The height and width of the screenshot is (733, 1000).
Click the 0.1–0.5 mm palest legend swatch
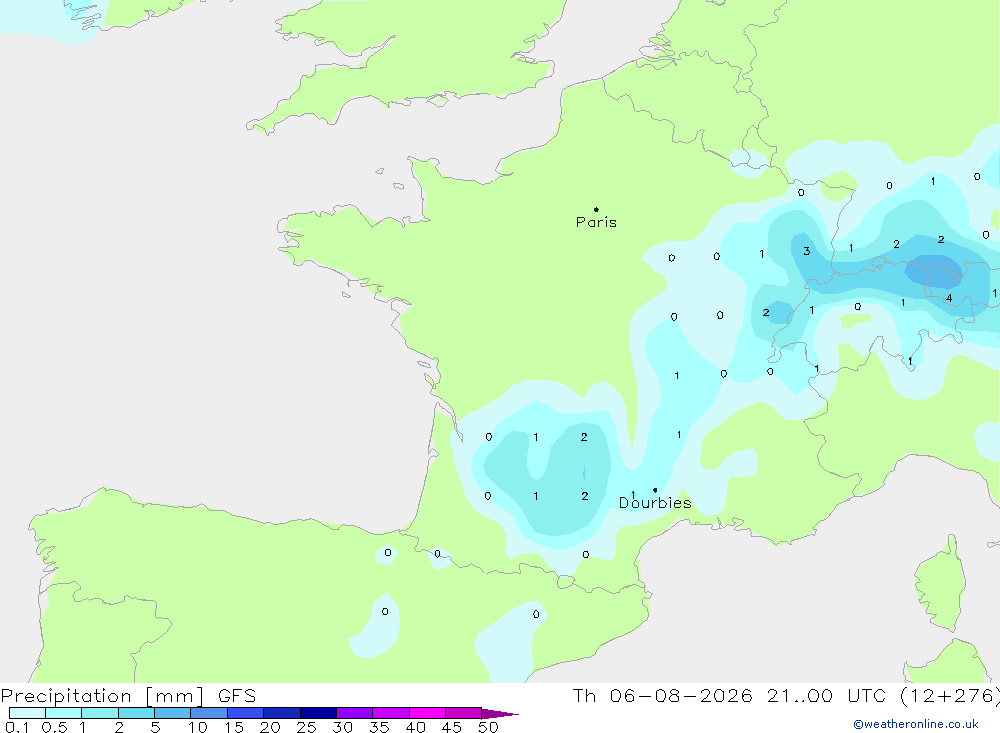coord(27,713)
